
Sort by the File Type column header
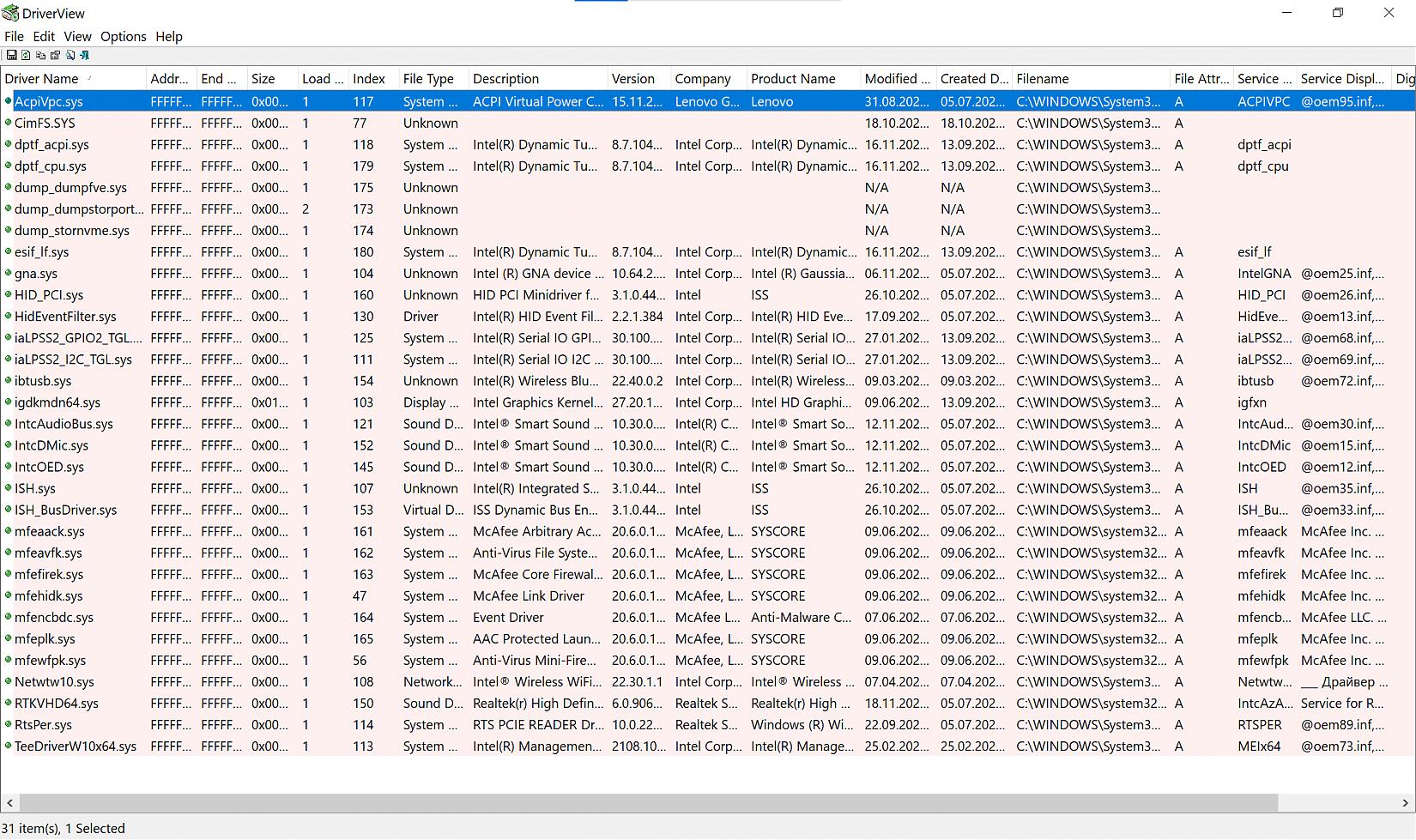tap(434, 78)
